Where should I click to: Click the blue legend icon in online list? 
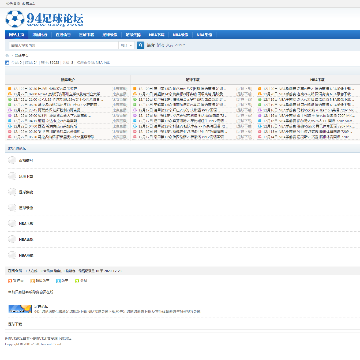tap(58, 281)
